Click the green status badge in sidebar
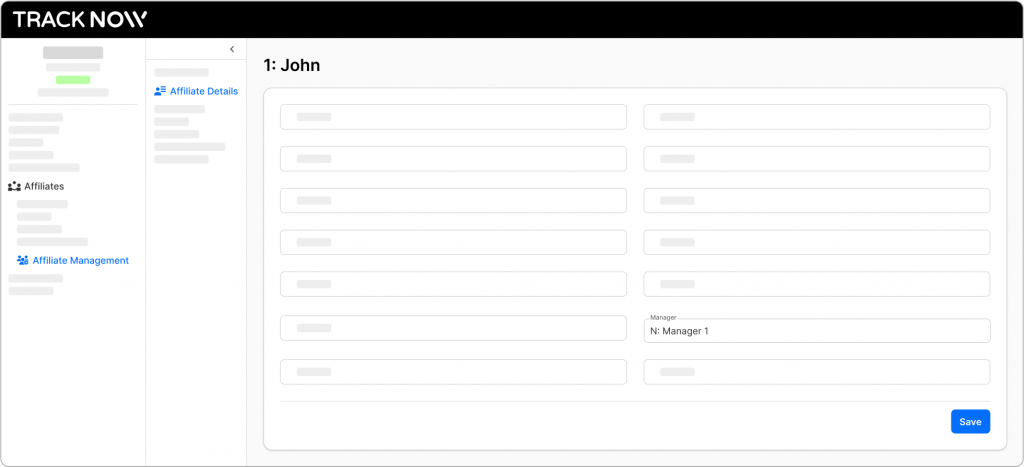The width and height of the screenshot is (1024, 467). click(73, 80)
